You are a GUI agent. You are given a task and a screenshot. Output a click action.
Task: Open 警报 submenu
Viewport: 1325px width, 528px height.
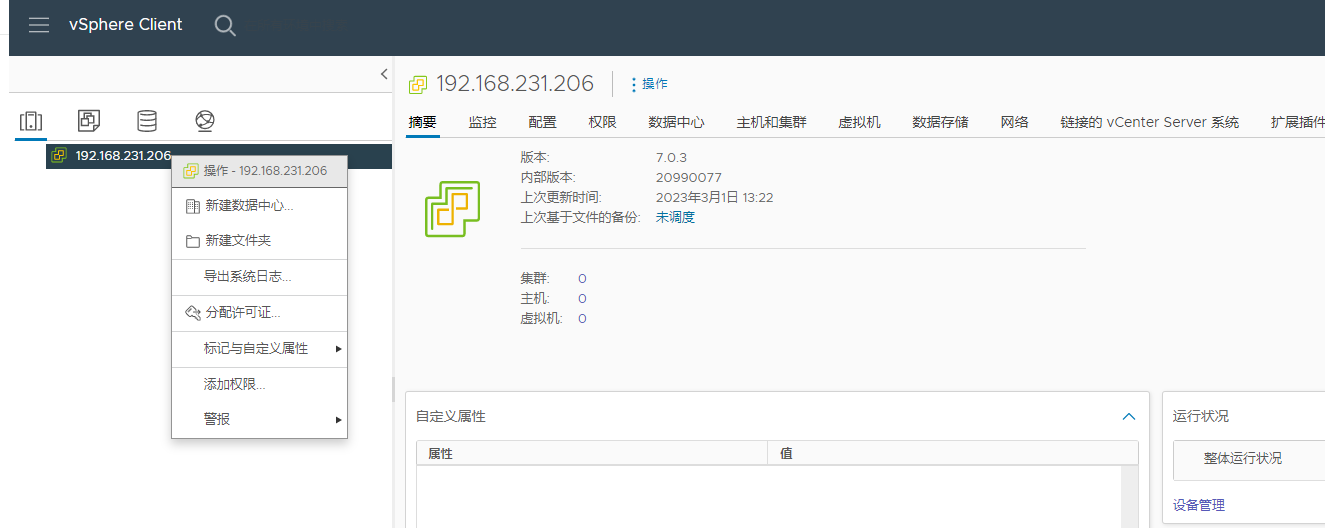point(259,419)
